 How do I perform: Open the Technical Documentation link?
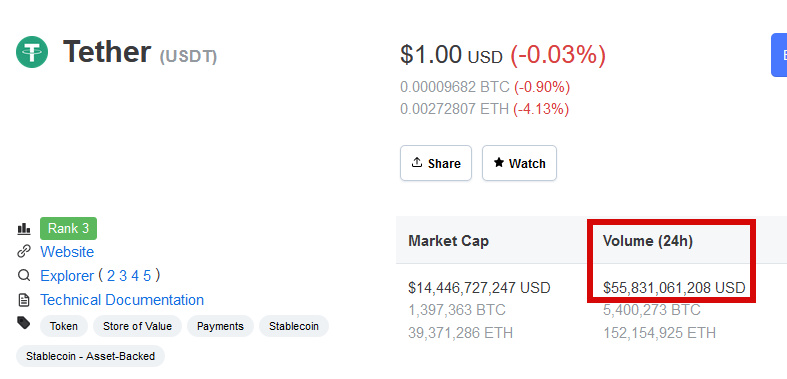122,300
